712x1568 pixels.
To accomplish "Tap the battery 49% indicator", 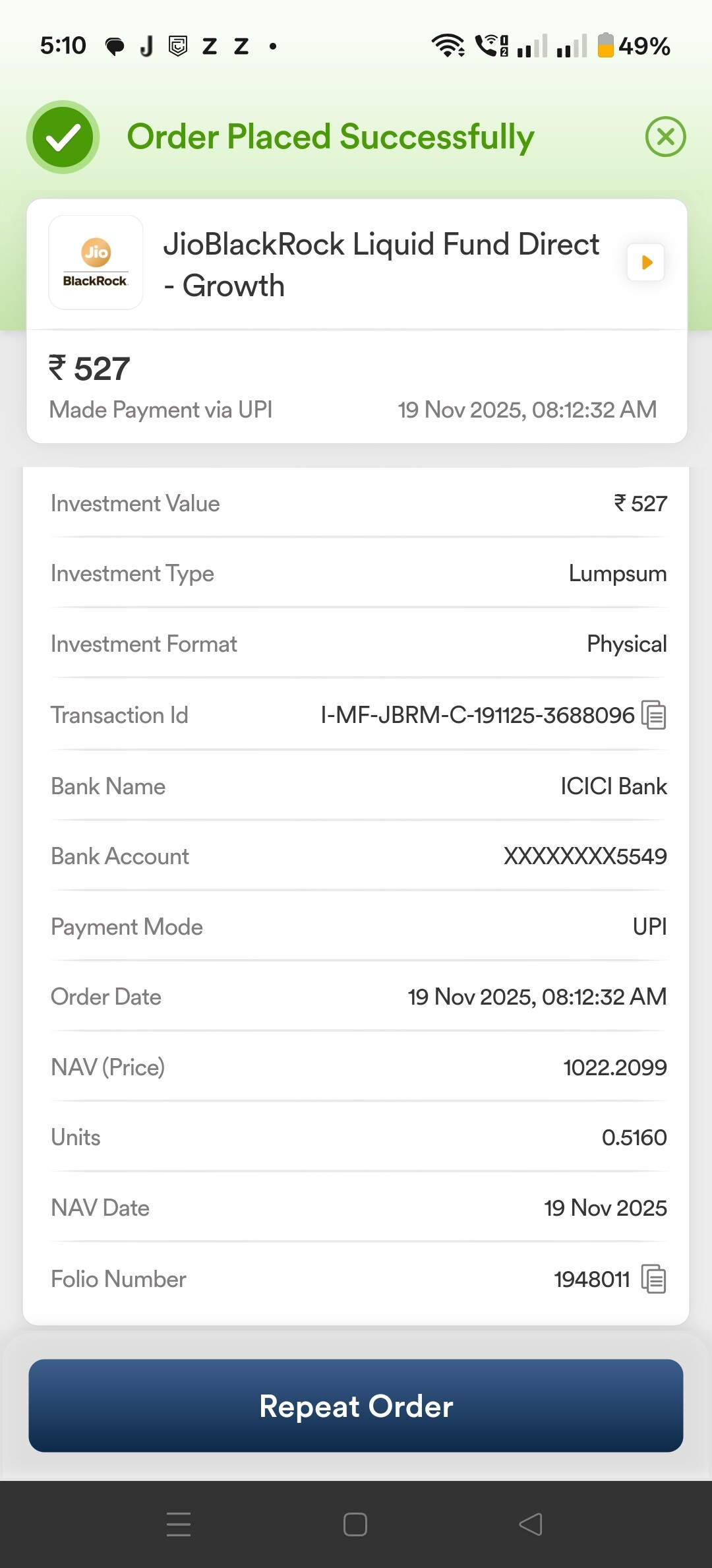I will coord(634,46).
